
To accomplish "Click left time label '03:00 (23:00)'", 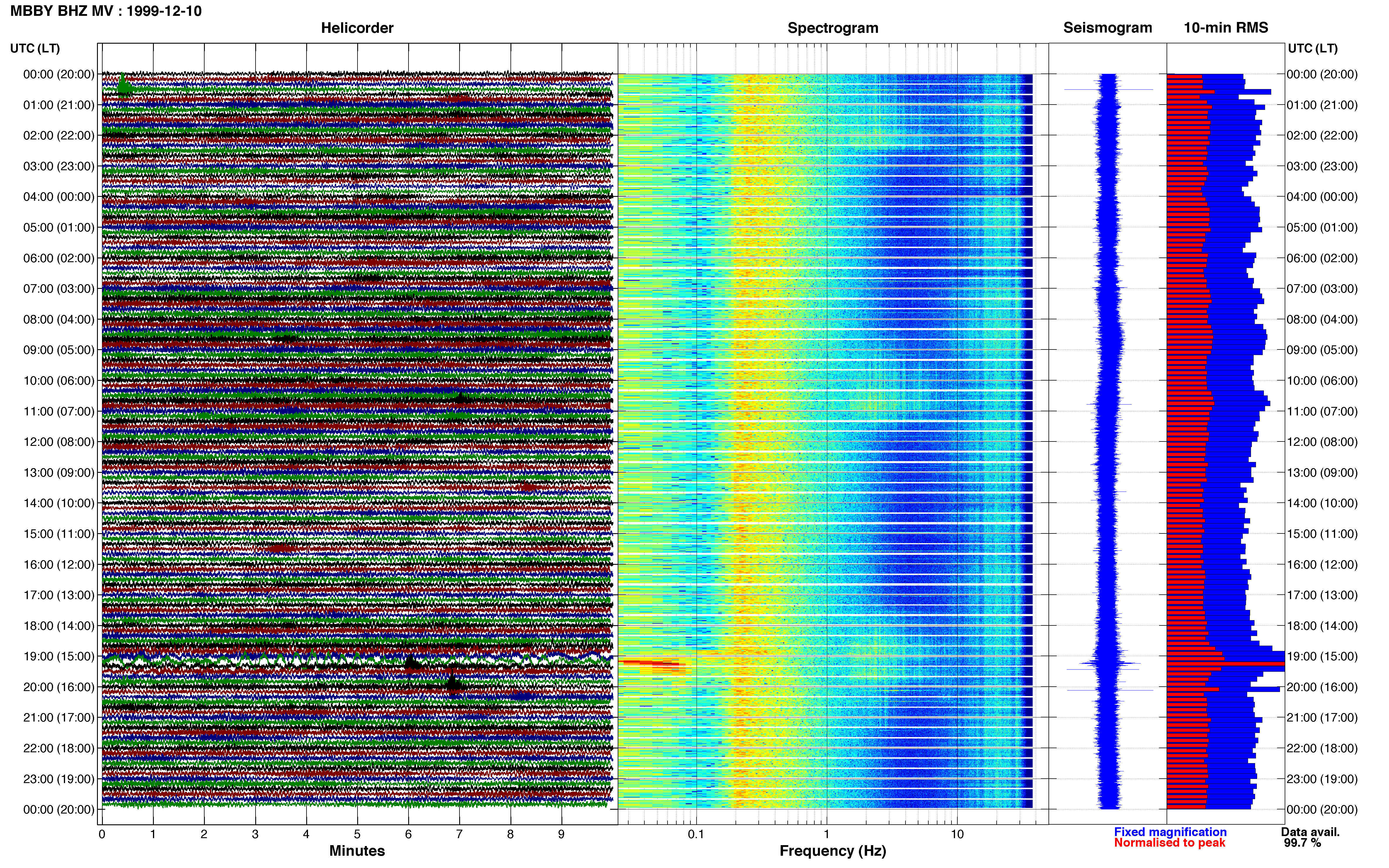I will pos(59,166).
